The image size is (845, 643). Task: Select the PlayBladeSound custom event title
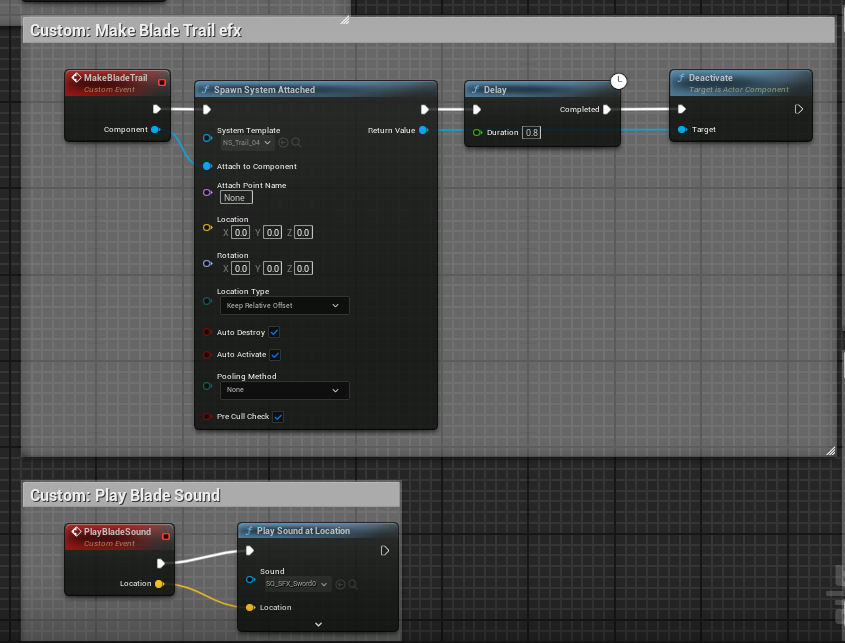(117, 531)
